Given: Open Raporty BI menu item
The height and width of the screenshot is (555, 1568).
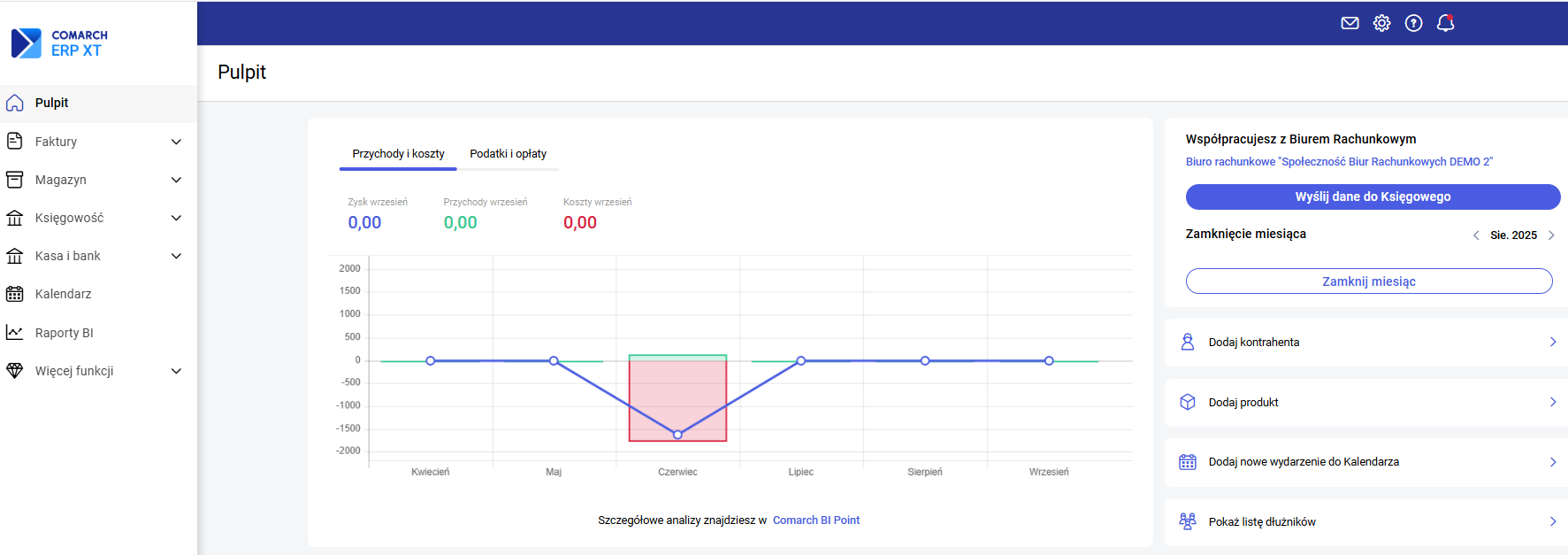Looking at the screenshot, I should coord(98,333).
